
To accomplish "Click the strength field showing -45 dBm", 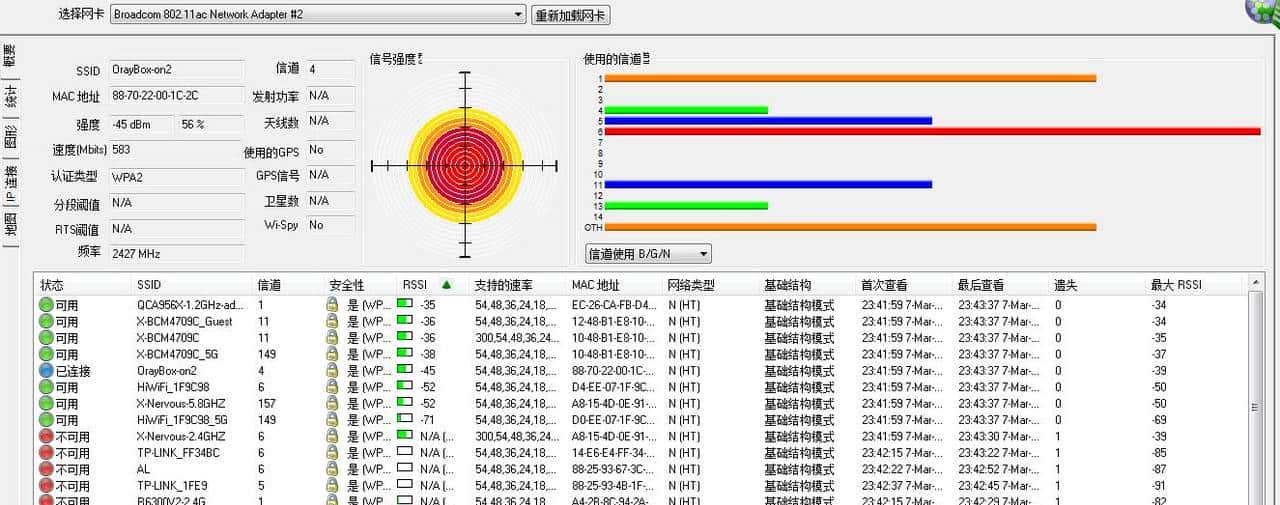I will point(141,124).
